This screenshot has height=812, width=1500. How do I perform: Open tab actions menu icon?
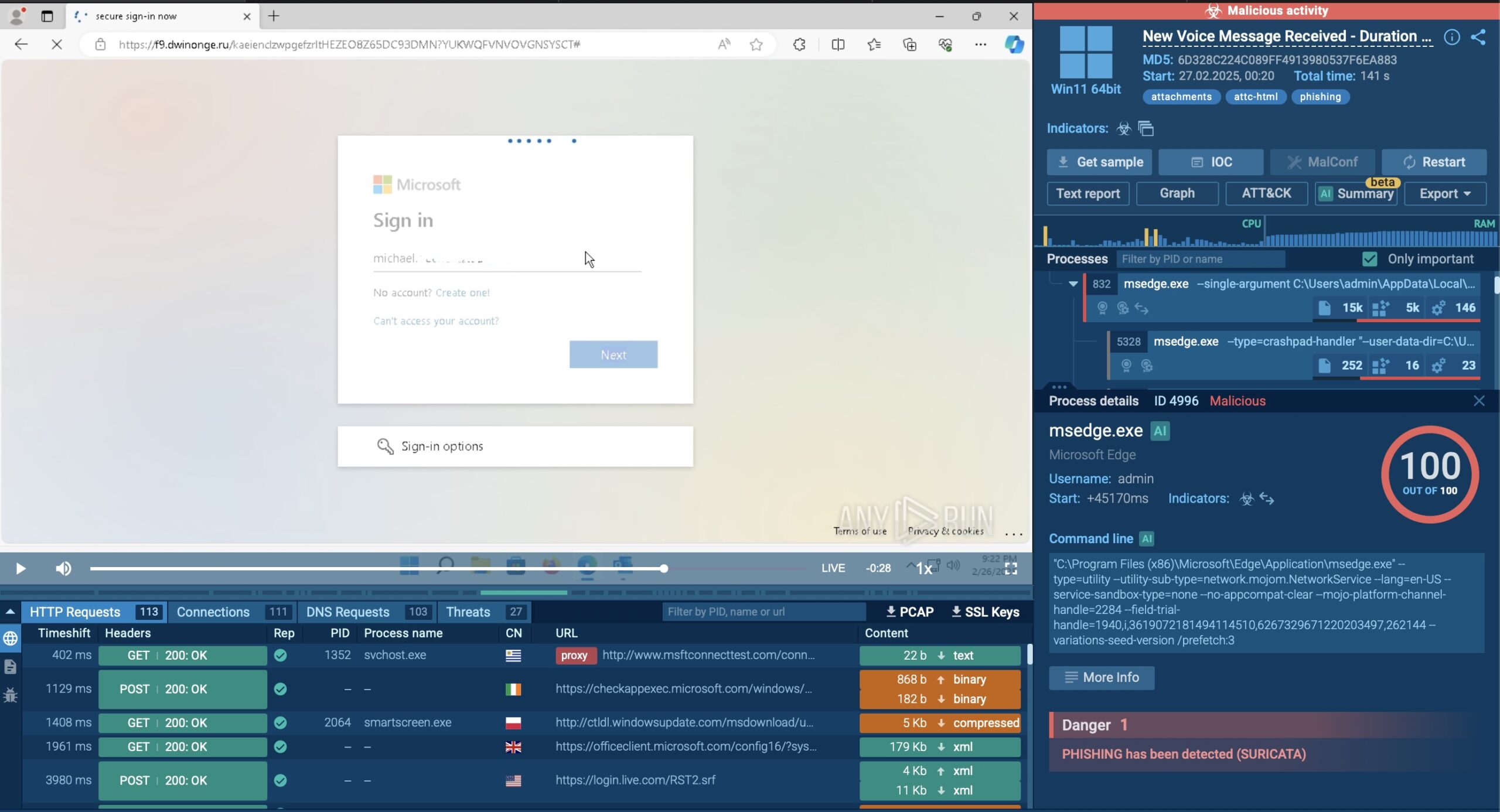point(47,16)
